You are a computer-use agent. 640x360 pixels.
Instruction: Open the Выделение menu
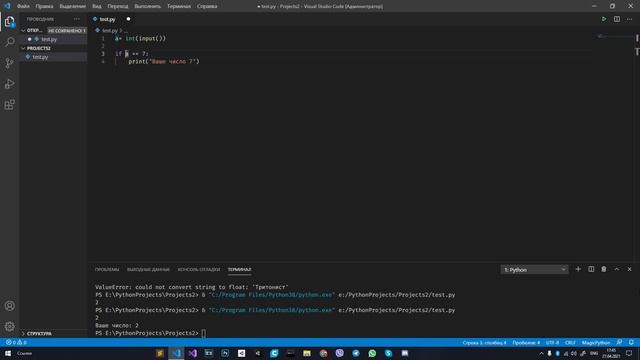(x=73, y=6)
